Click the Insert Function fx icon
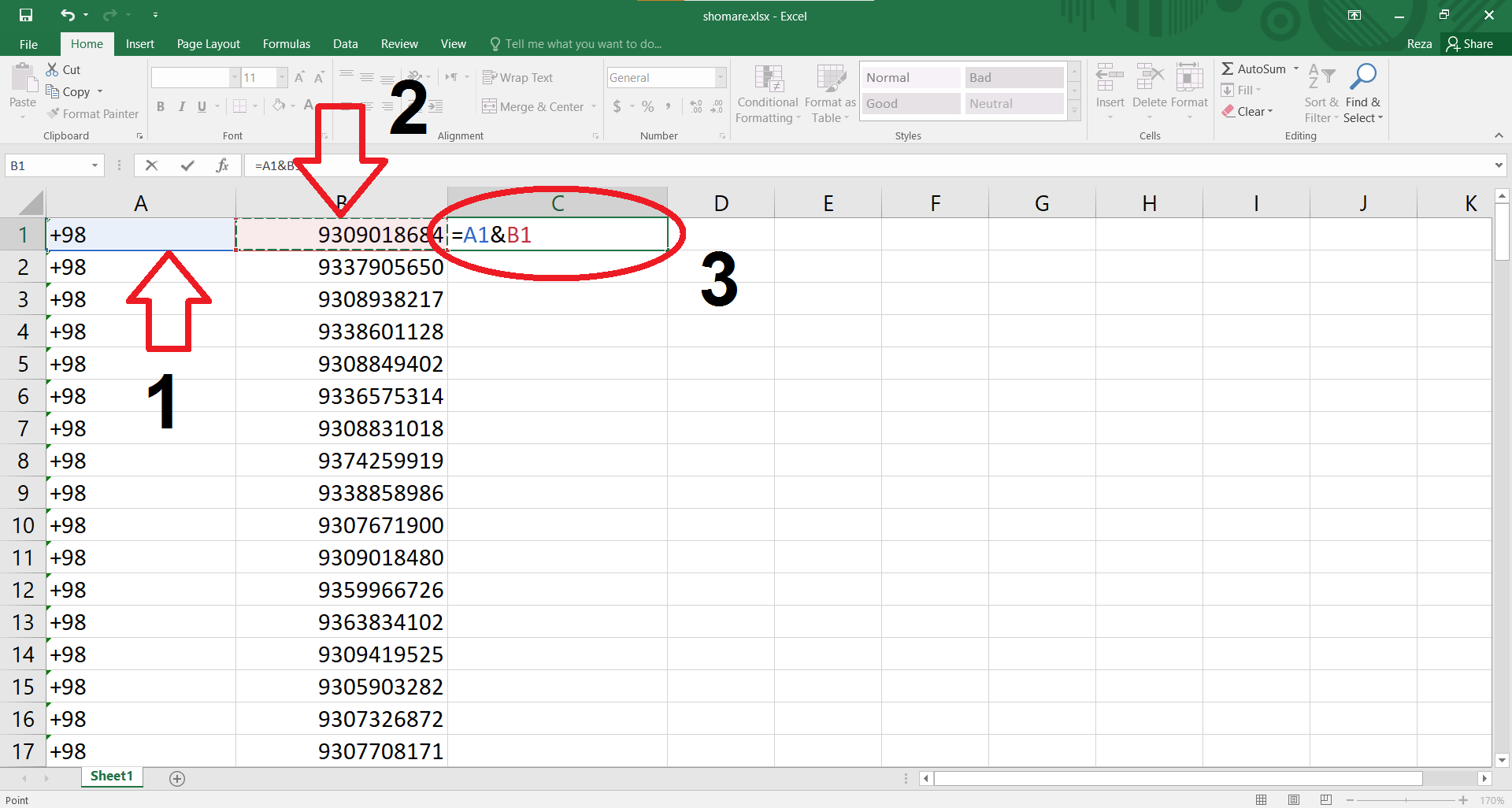The width and height of the screenshot is (1512, 808). tap(222, 165)
